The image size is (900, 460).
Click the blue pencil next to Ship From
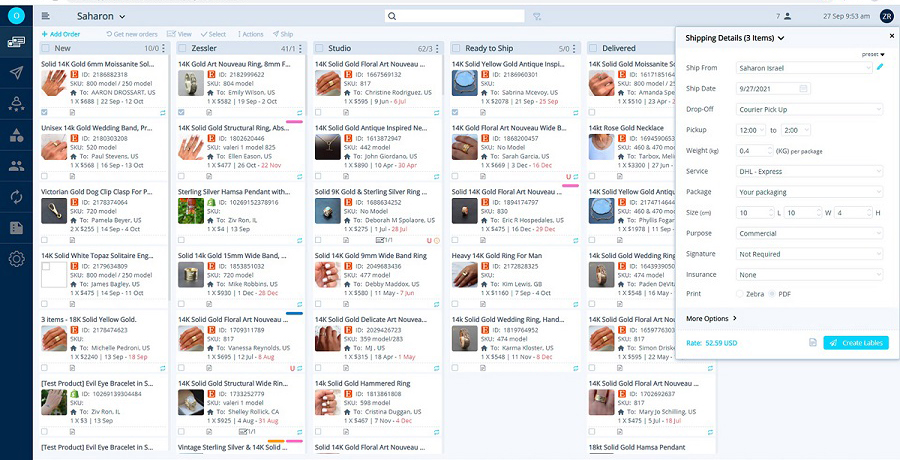click(880, 67)
